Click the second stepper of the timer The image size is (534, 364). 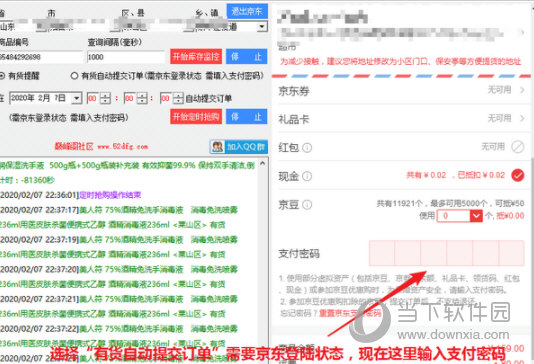point(178,98)
